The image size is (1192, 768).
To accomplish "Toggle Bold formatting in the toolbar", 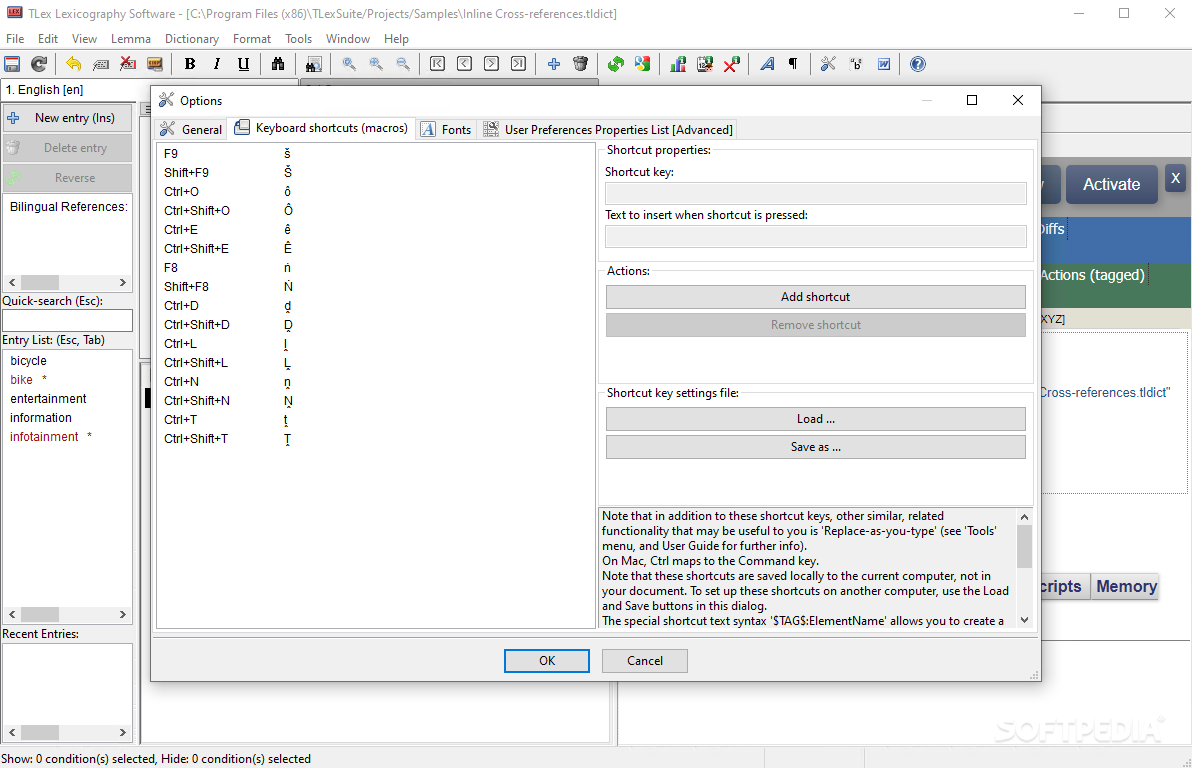I will pos(190,64).
